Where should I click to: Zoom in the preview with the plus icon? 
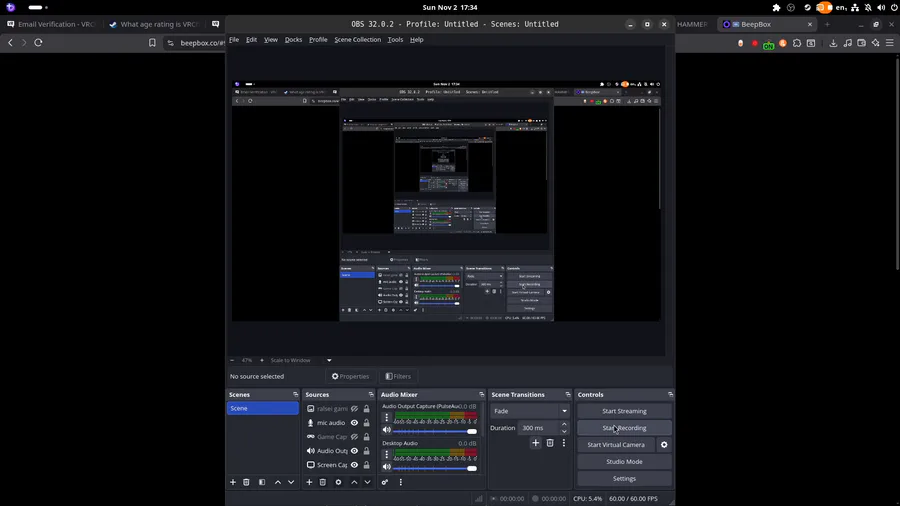pyautogui.click(x=262, y=360)
